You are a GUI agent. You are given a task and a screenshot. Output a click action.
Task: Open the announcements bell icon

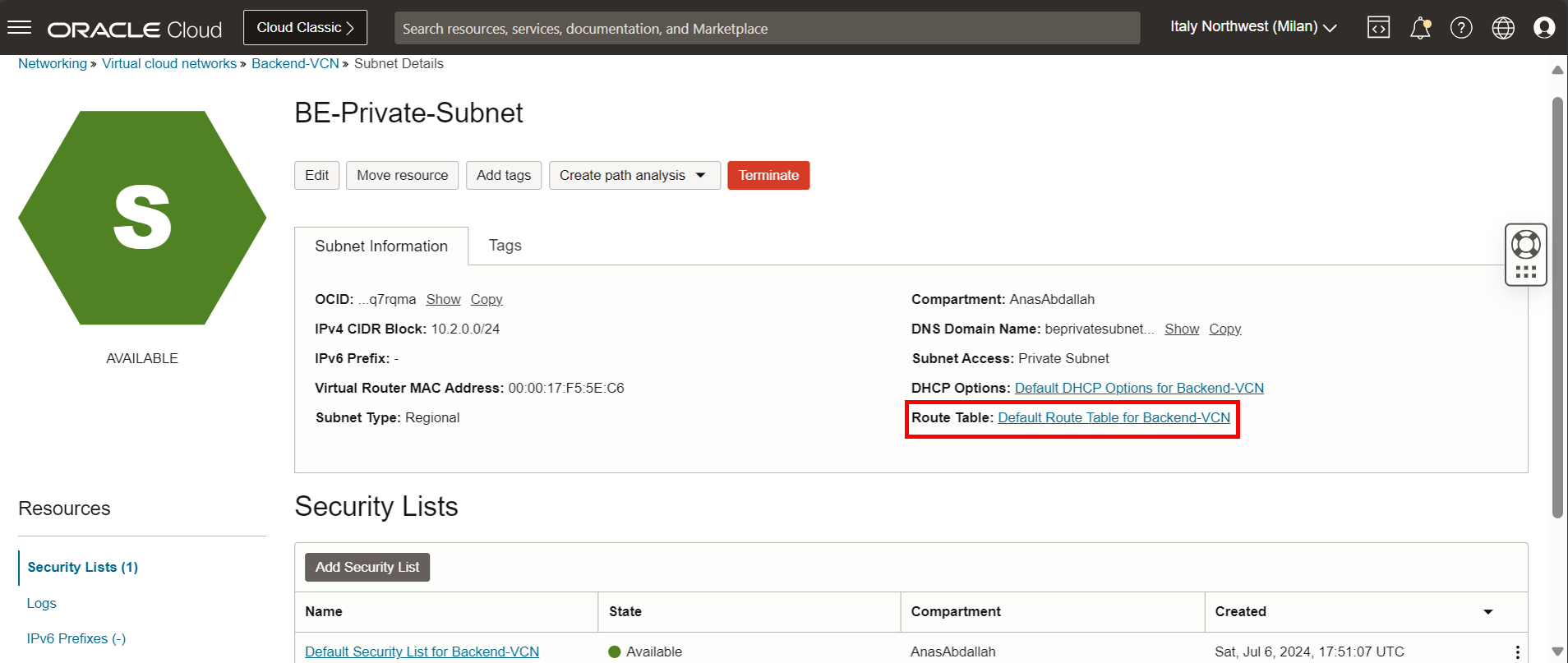1420,28
